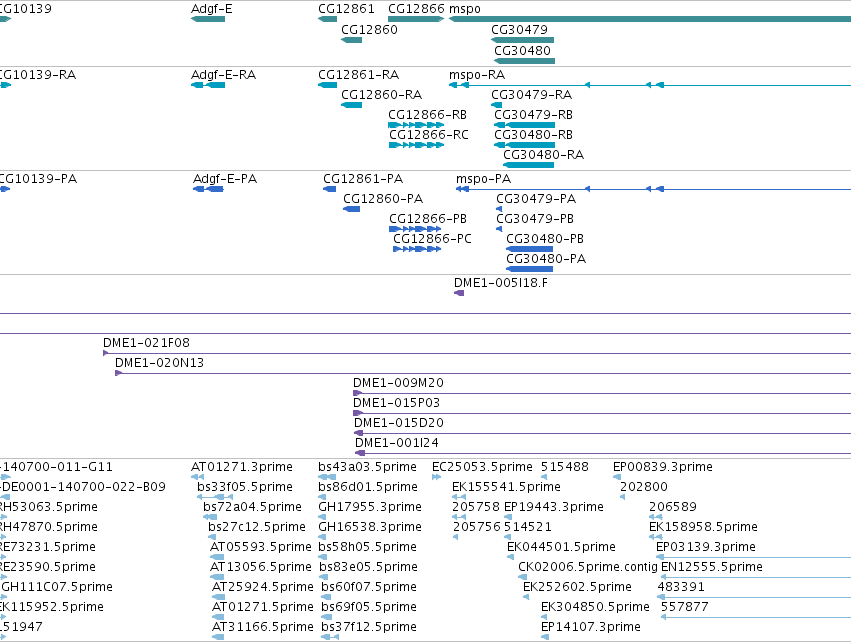Screen dimensions: 851x642
Task: Click the CG30480-RB transcript
Action: [524, 145]
